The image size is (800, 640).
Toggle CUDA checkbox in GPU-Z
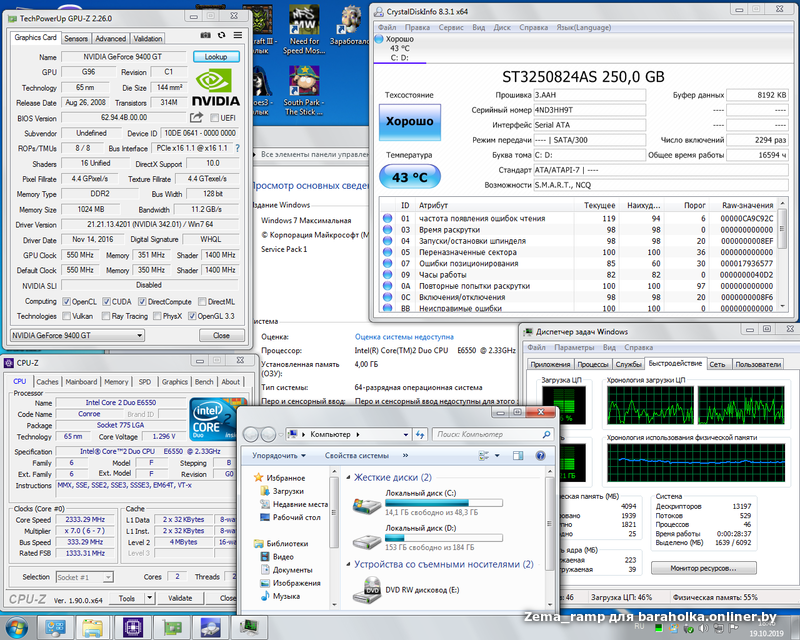[x=106, y=302]
